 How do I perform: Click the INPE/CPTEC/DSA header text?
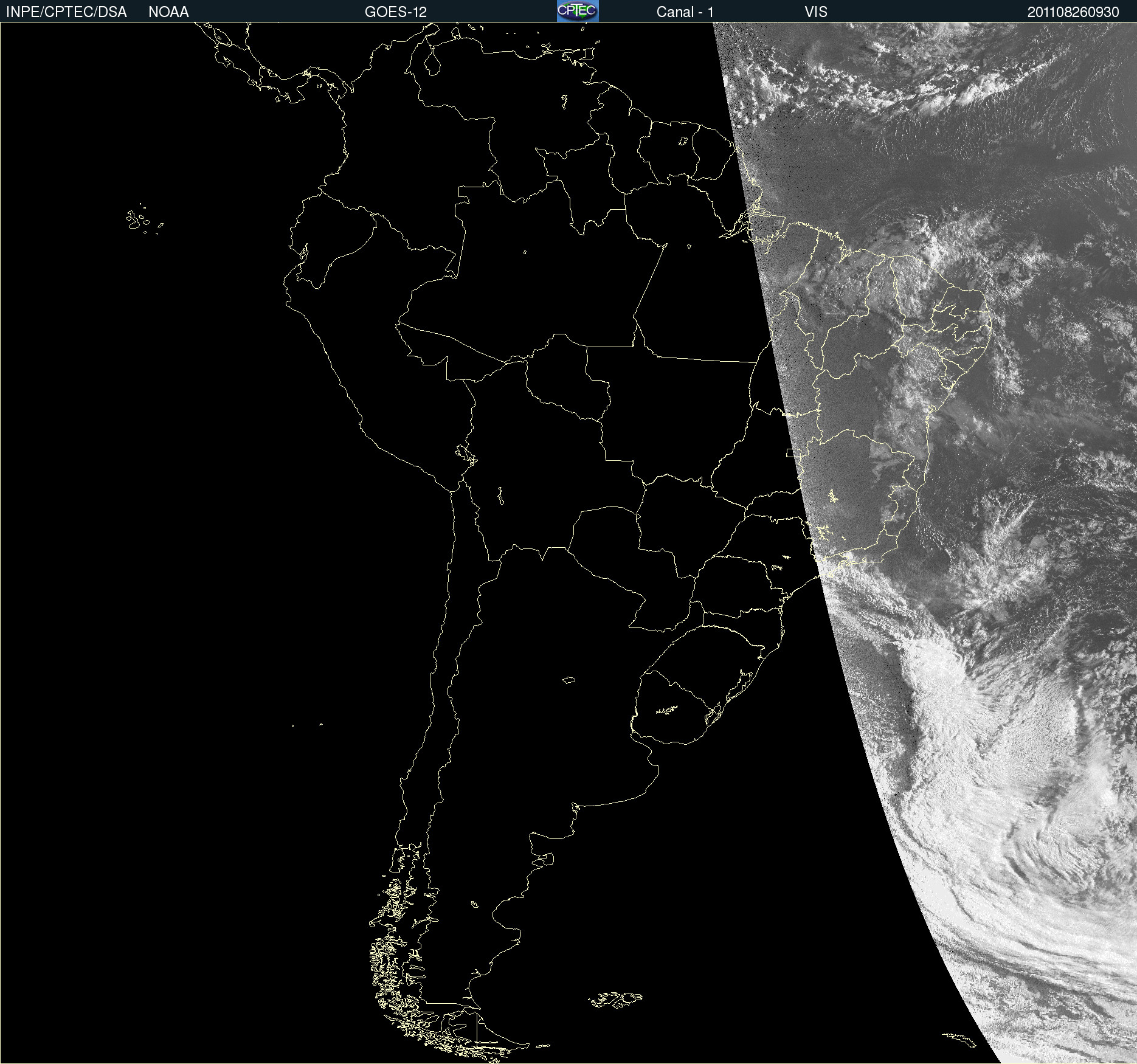point(66,12)
